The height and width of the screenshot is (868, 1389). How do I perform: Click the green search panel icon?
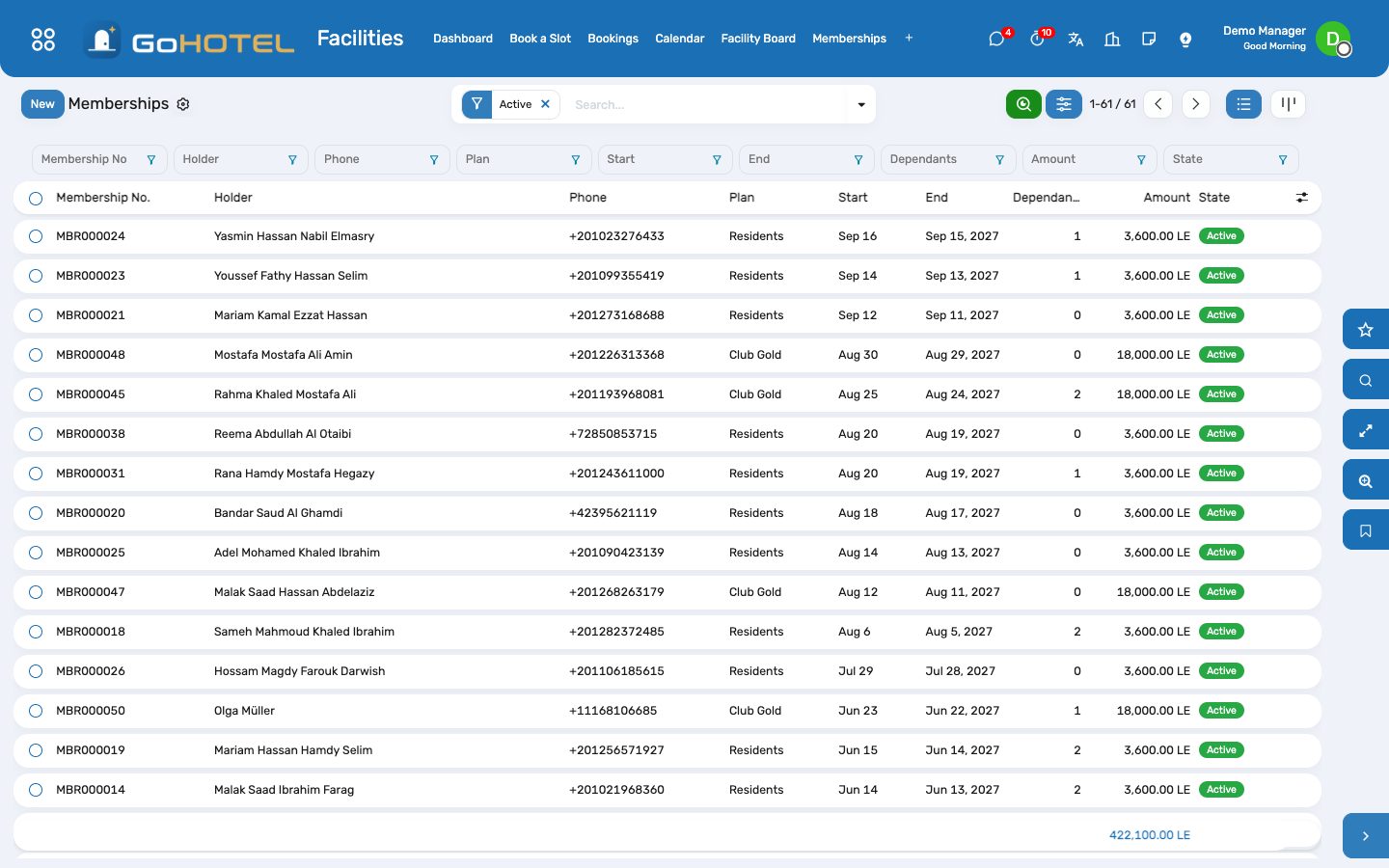pos(1023,104)
